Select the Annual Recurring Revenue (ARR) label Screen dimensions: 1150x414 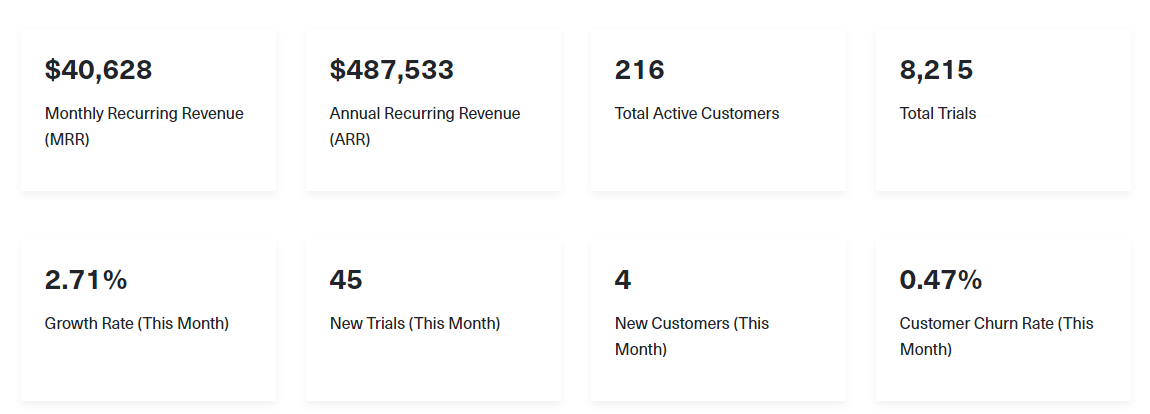coord(425,126)
